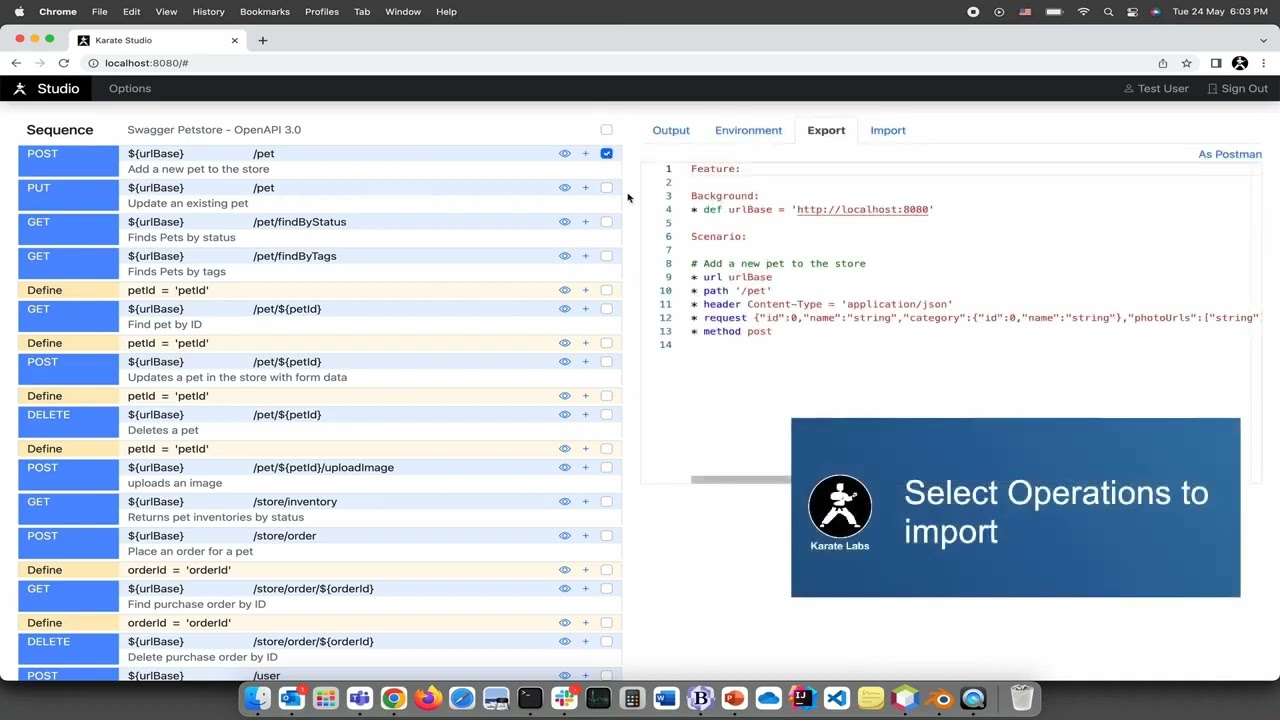Click plus icon for GET /pet/findByTags
Viewport: 1280px width, 720px height.
coord(585,256)
